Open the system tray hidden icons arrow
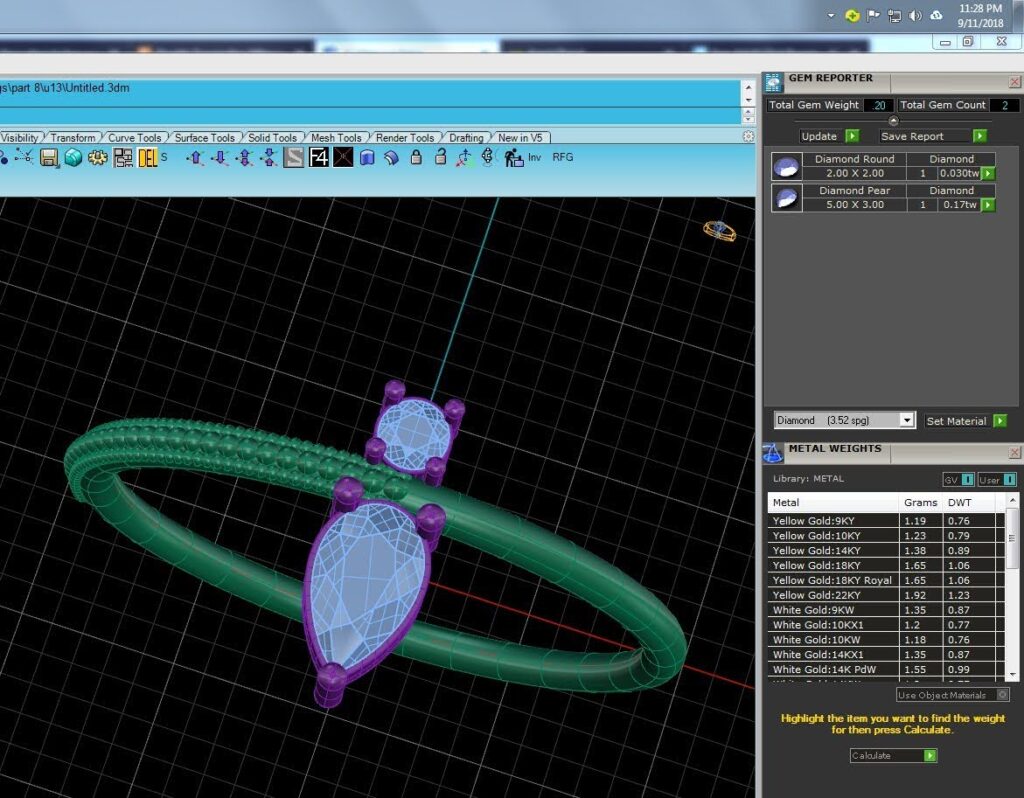The height and width of the screenshot is (798, 1024). click(x=831, y=16)
